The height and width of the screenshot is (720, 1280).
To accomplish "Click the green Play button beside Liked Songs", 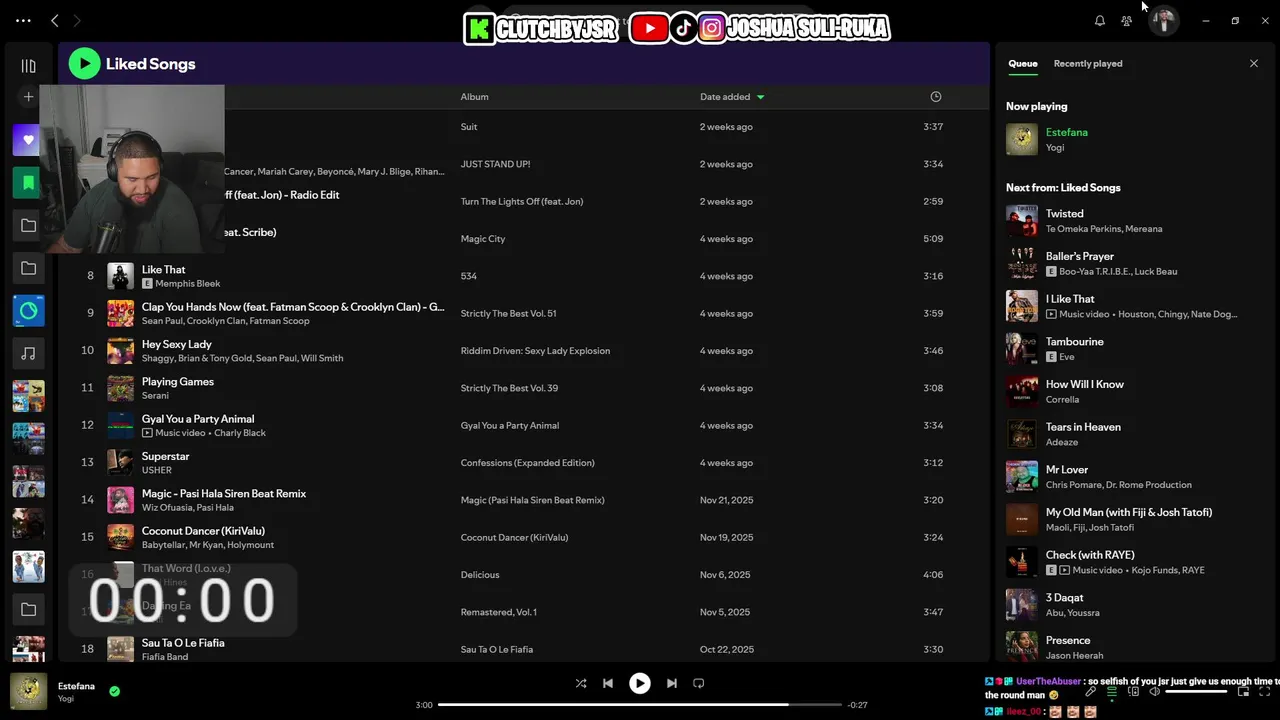I will click(84, 64).
